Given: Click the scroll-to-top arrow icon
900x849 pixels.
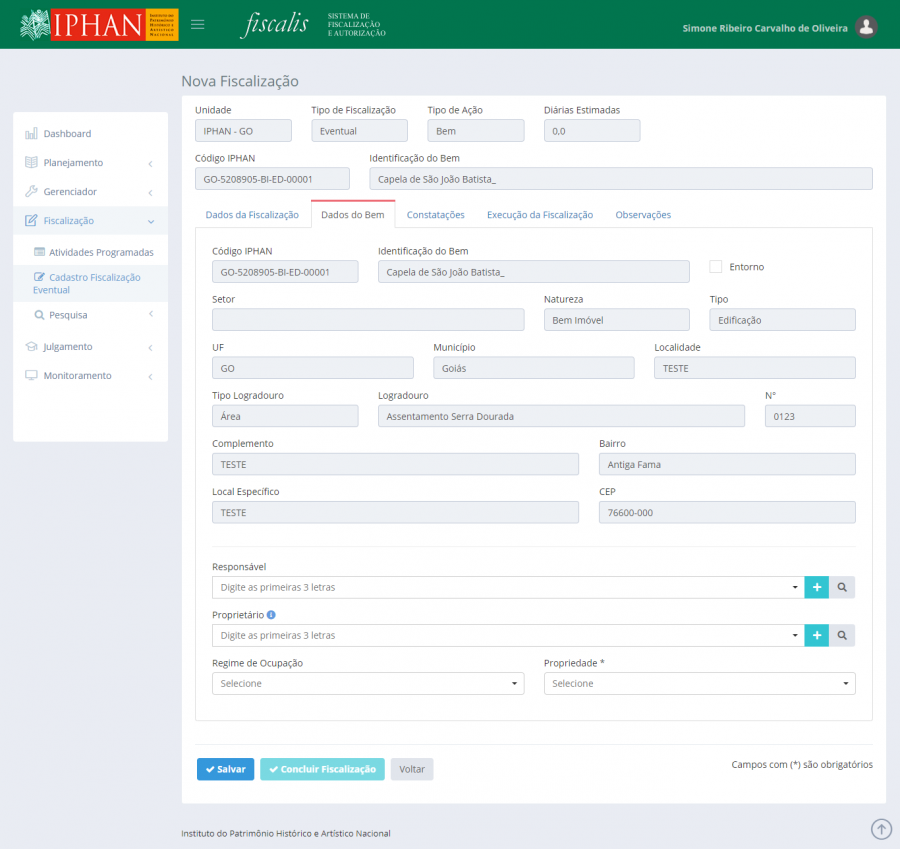Looking at the screenshot, I should (x=881, y=828).
